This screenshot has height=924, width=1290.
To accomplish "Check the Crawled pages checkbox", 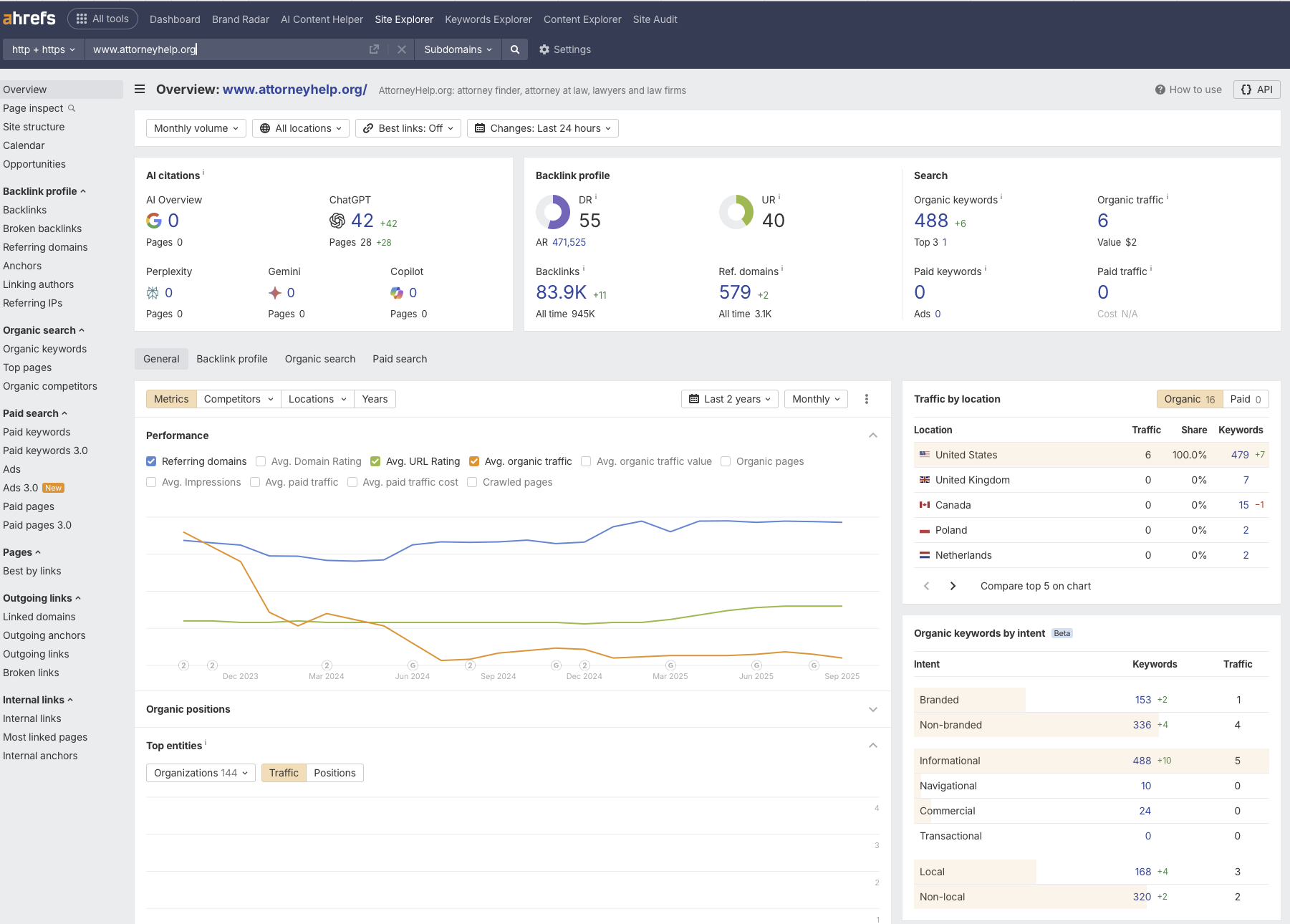I will point(471,482).
